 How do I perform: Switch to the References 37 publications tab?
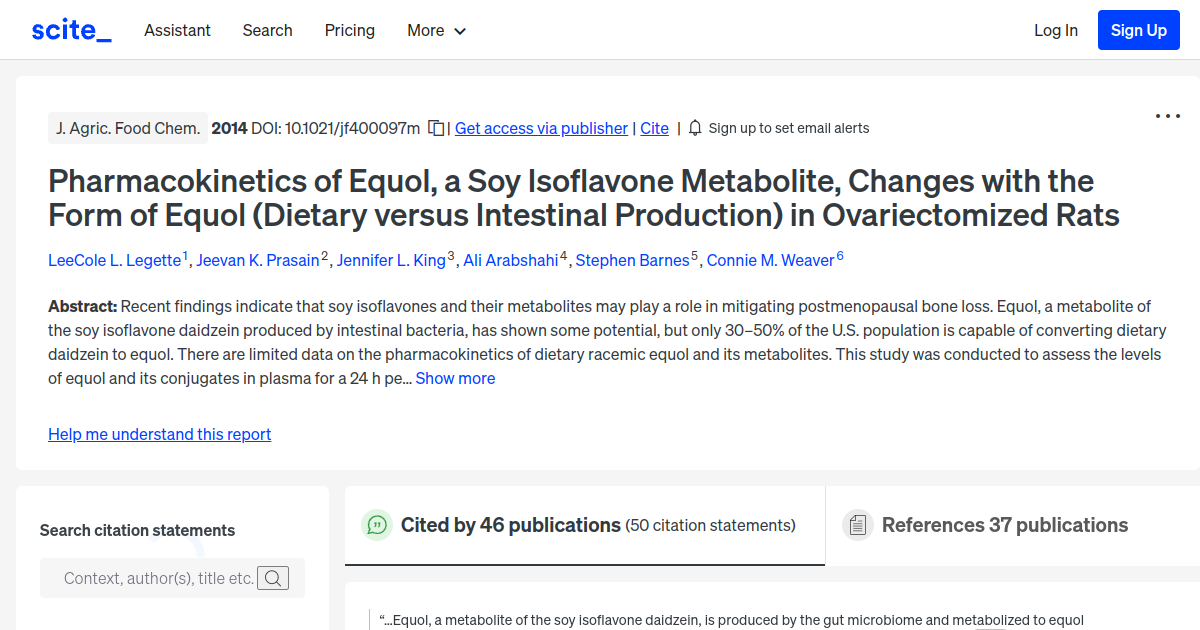coord(1004,524)
